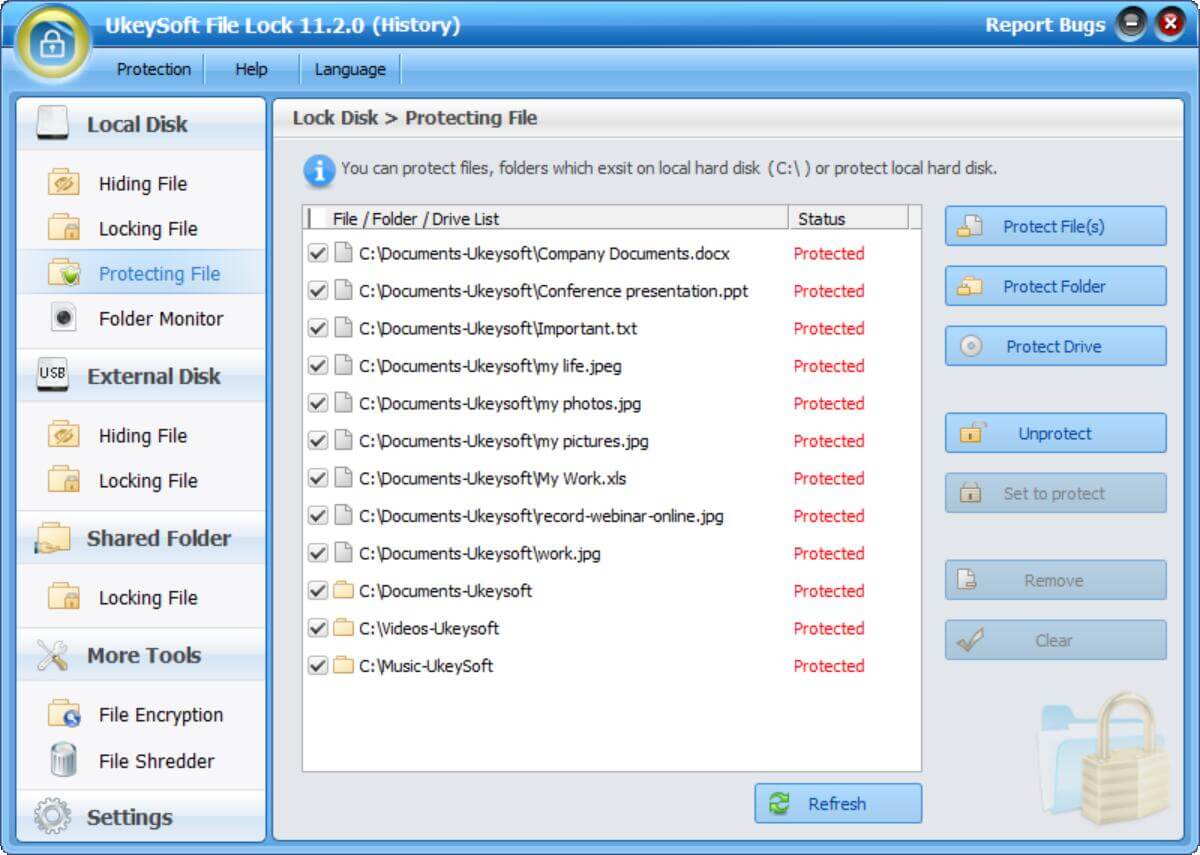
Task: Click Protected status of my photos.jpg
Action: click(x=829, y=404)
